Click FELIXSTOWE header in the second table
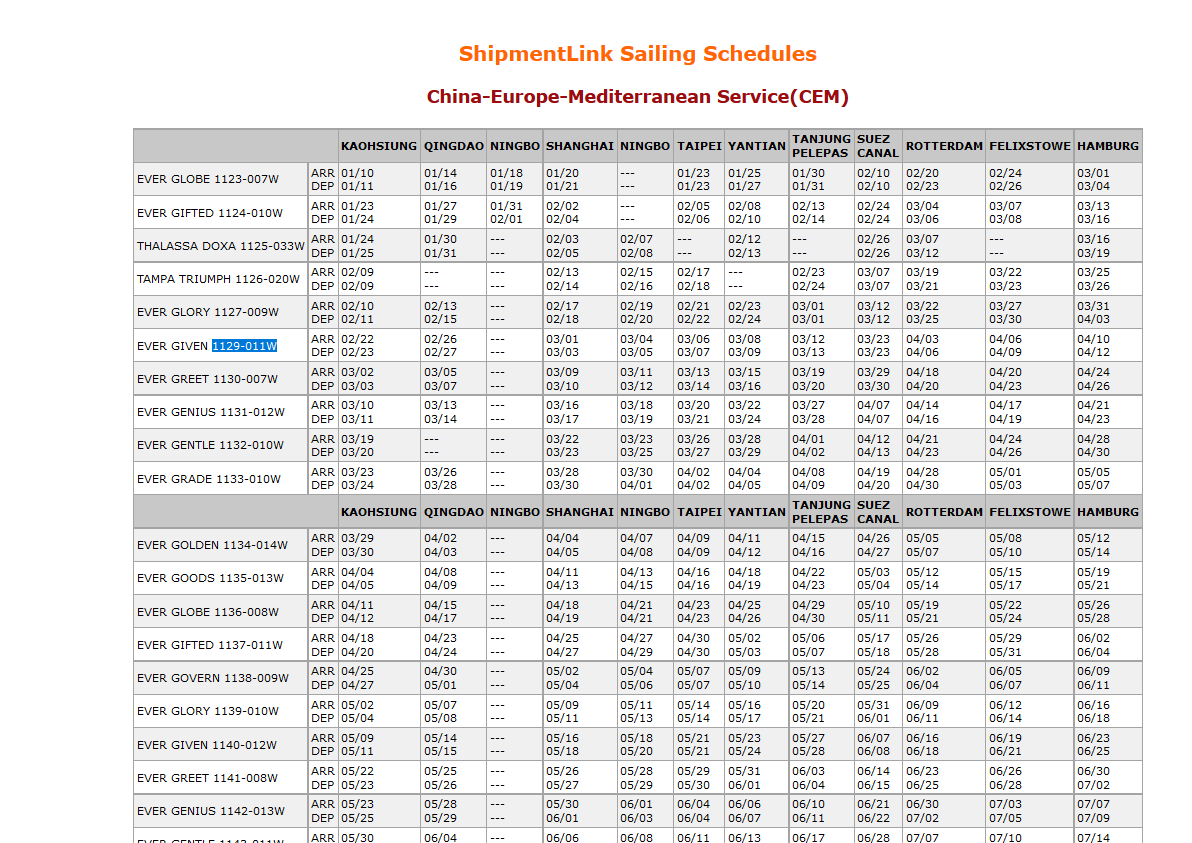Screen dimensions: 1192x843 pos(1029,512)
